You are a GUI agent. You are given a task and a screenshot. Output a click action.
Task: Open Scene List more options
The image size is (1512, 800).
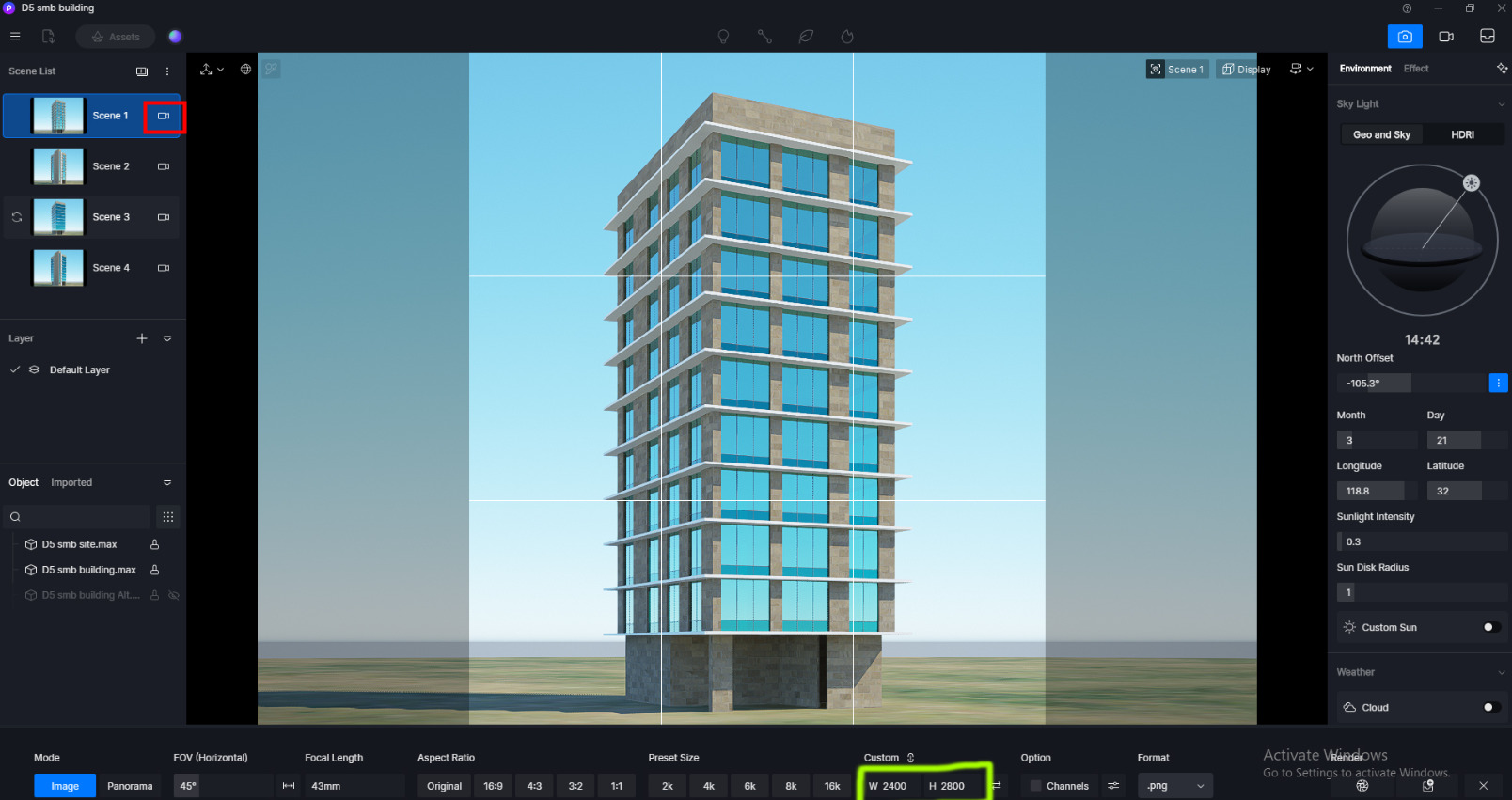click(x=167, y=71)
